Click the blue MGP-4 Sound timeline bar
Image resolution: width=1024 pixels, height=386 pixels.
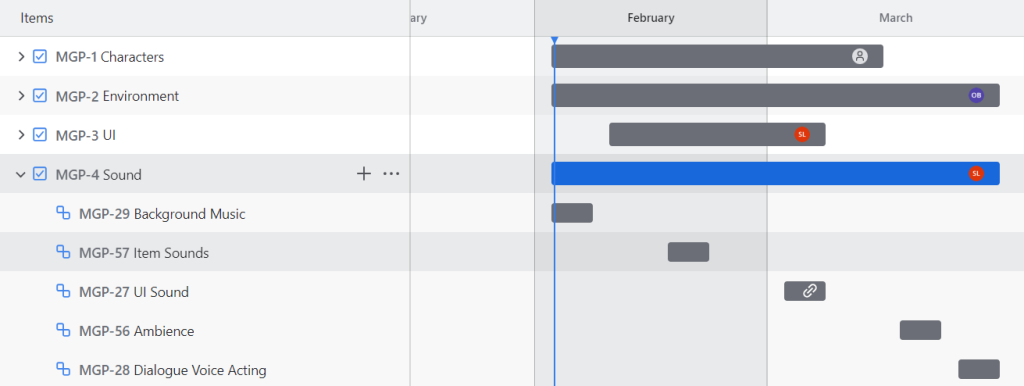click(775, 174)
